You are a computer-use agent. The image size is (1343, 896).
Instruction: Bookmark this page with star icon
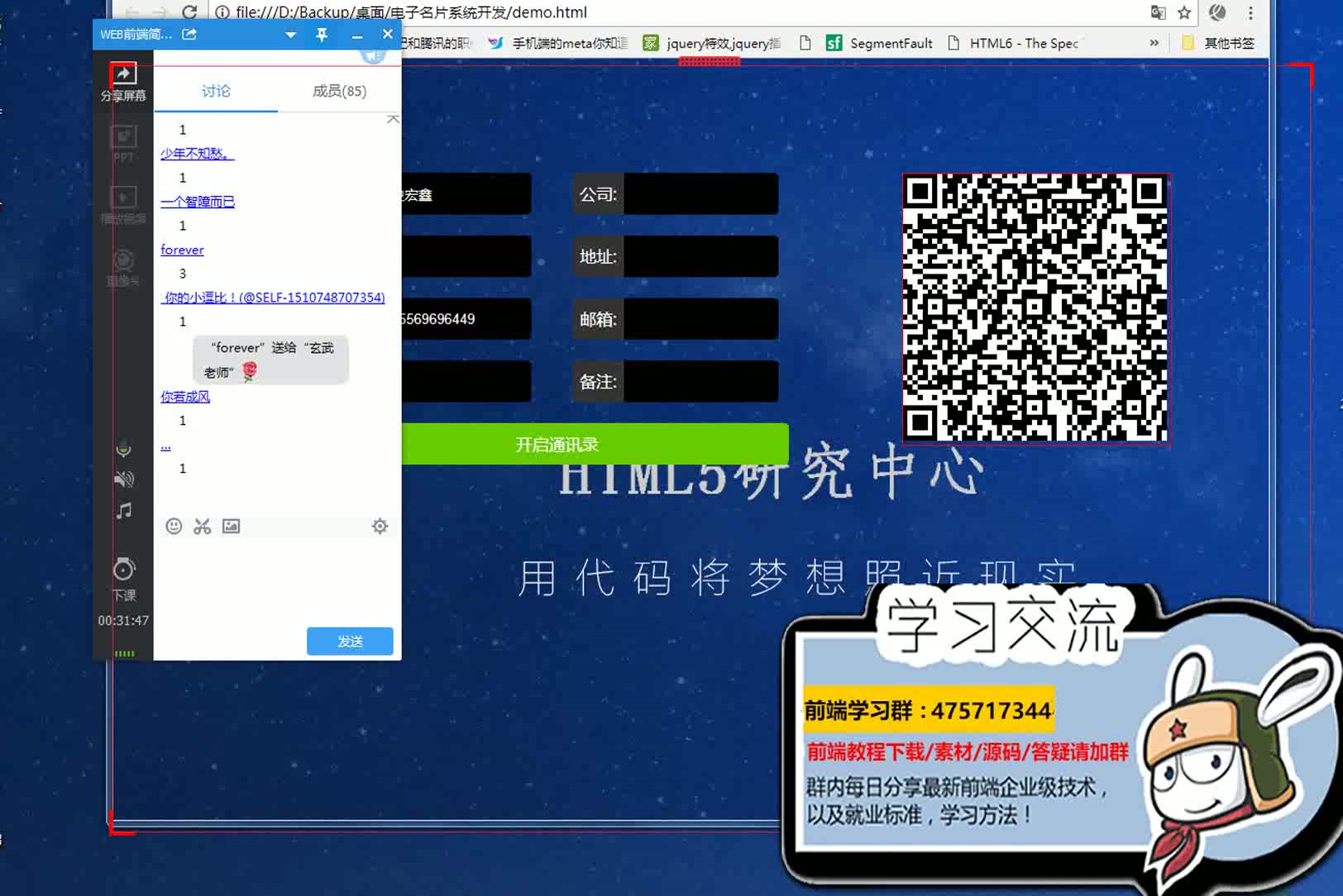[x=1184, y=12]
